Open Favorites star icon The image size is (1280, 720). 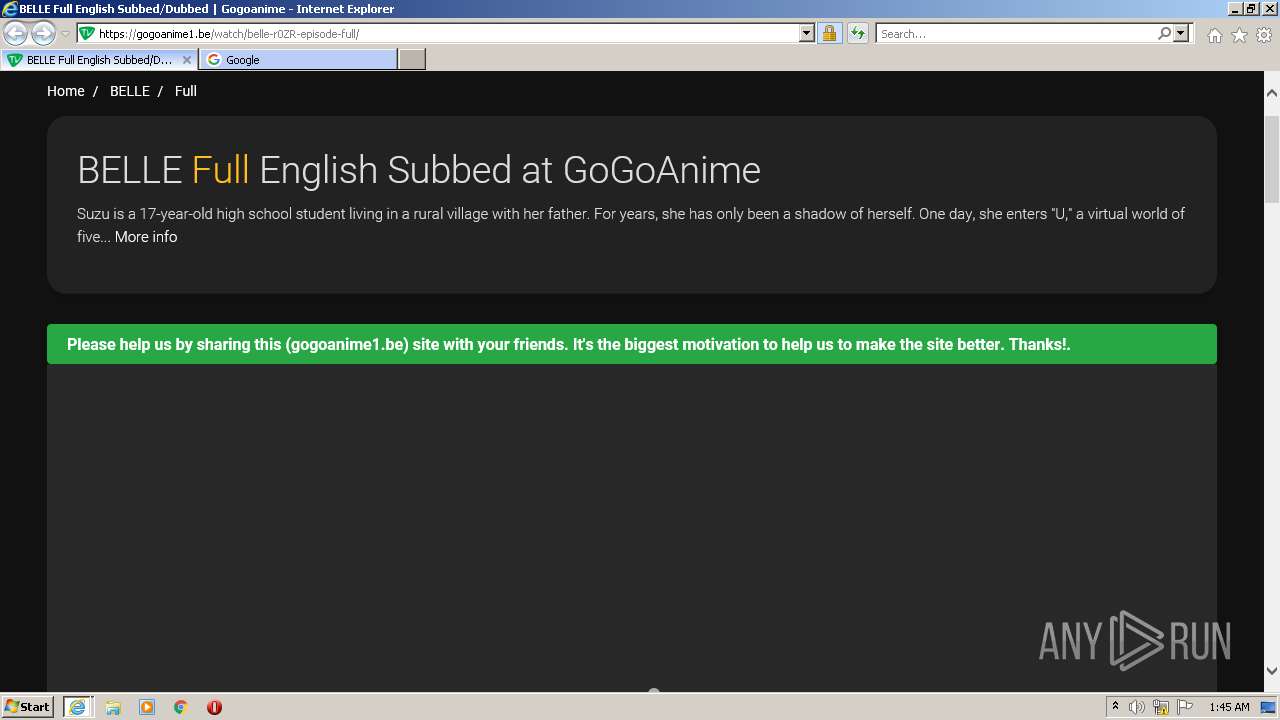1239,35
